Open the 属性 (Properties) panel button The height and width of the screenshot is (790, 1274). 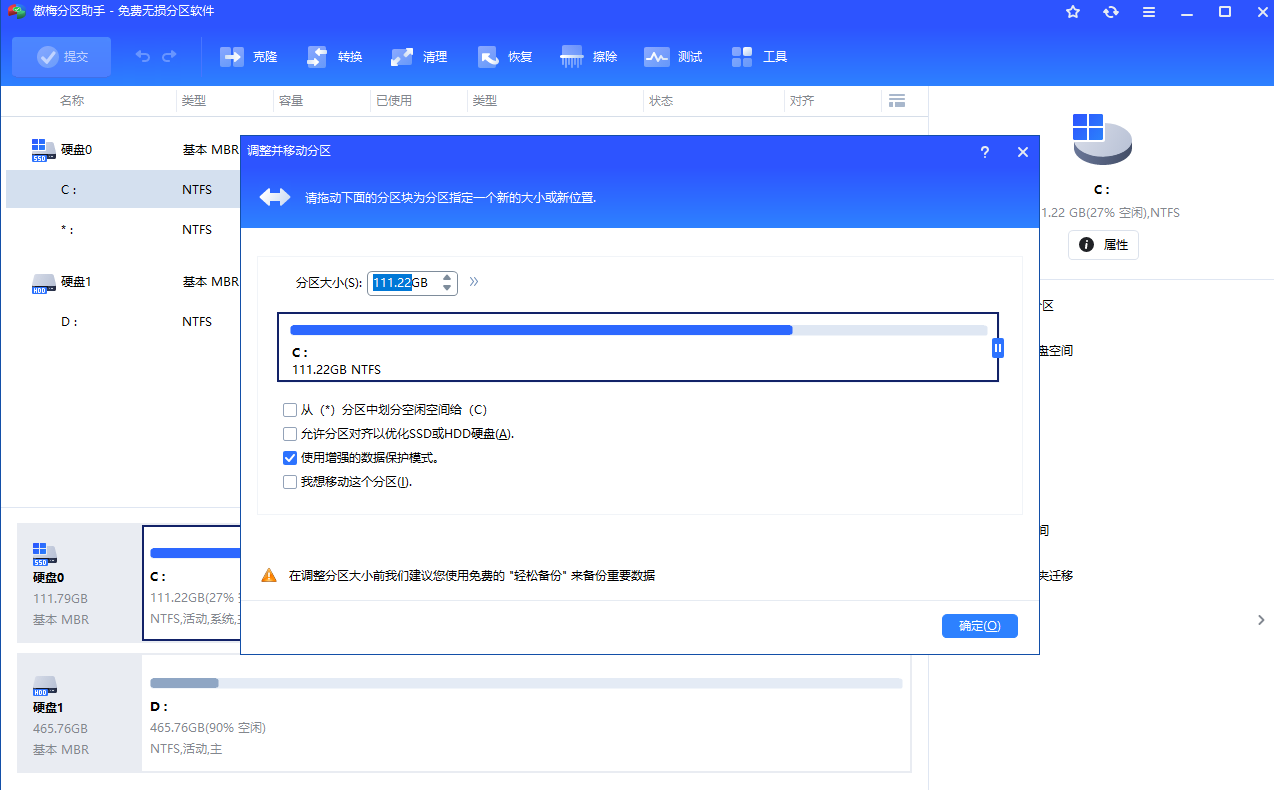click(1103, 244)
